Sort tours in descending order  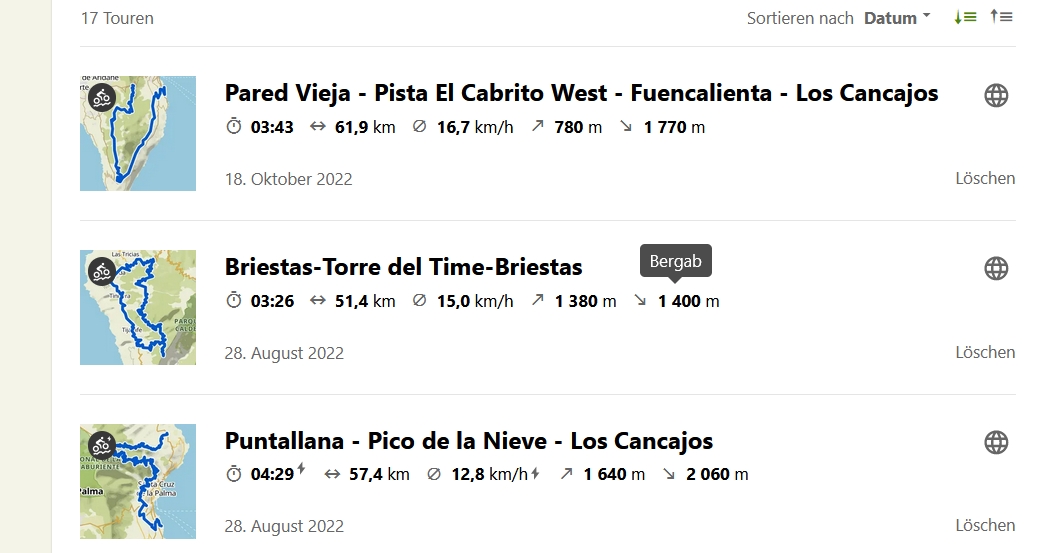click(965, 18)
